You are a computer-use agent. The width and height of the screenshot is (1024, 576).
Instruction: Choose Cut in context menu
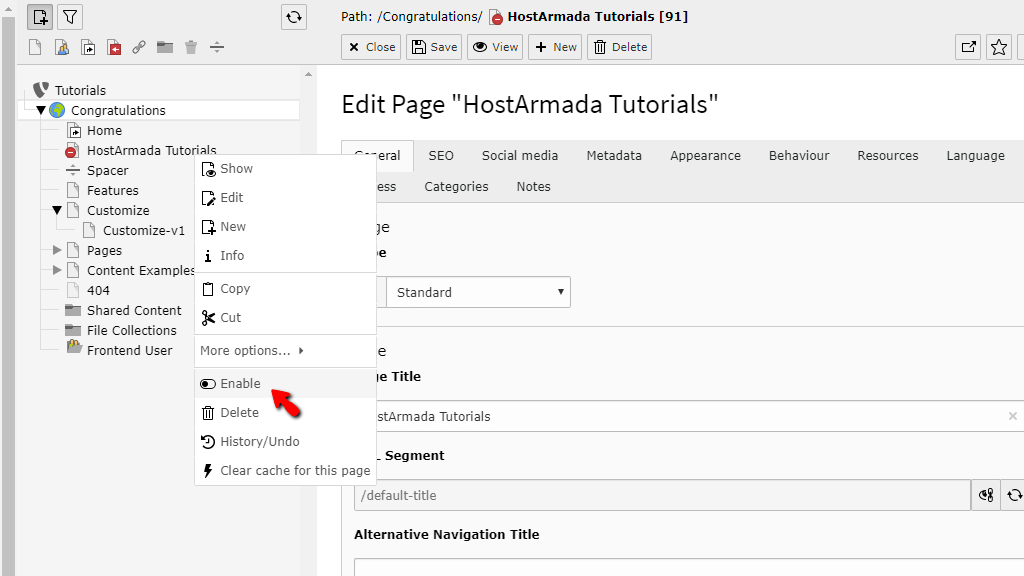(x=285, y=317)
